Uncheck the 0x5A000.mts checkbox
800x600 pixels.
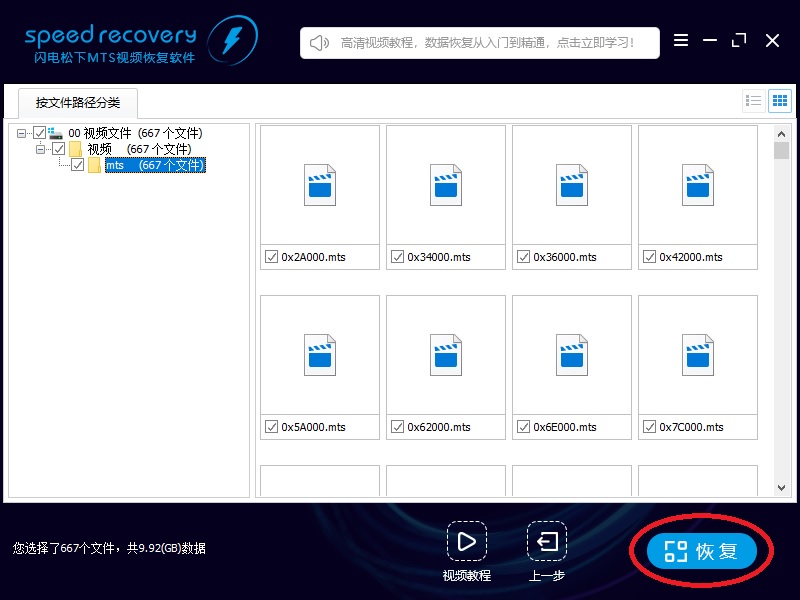click(271, 427)
